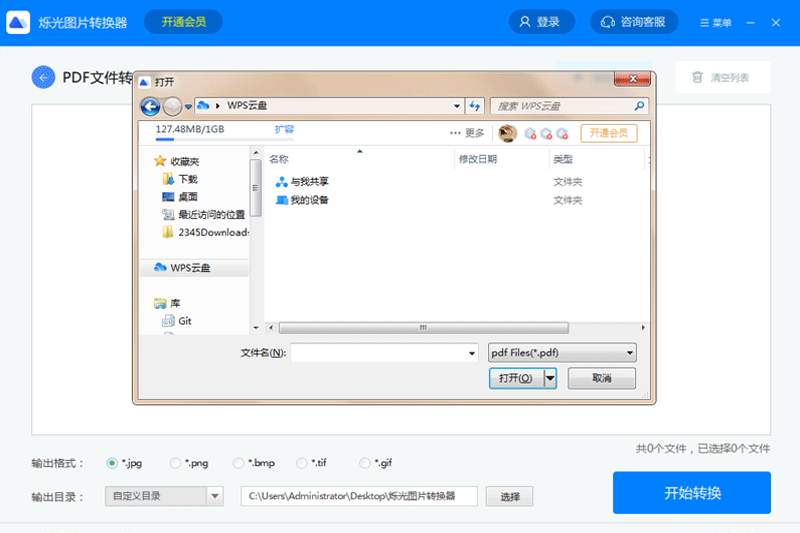Click the back arrow beside PDF文件转

pyautogui.click(x=43, y=77)
